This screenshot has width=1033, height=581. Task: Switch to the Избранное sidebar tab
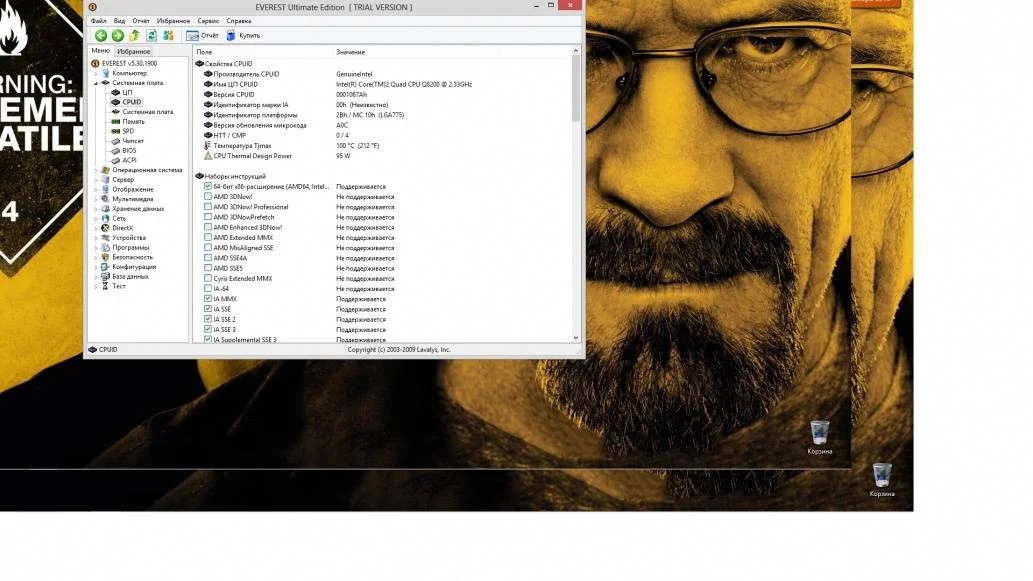[x=134, y=51]
